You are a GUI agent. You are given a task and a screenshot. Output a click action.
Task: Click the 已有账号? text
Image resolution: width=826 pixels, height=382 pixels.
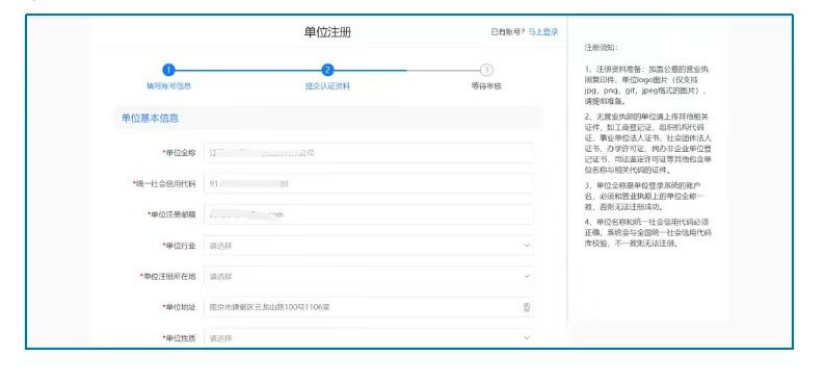[508, 32]
